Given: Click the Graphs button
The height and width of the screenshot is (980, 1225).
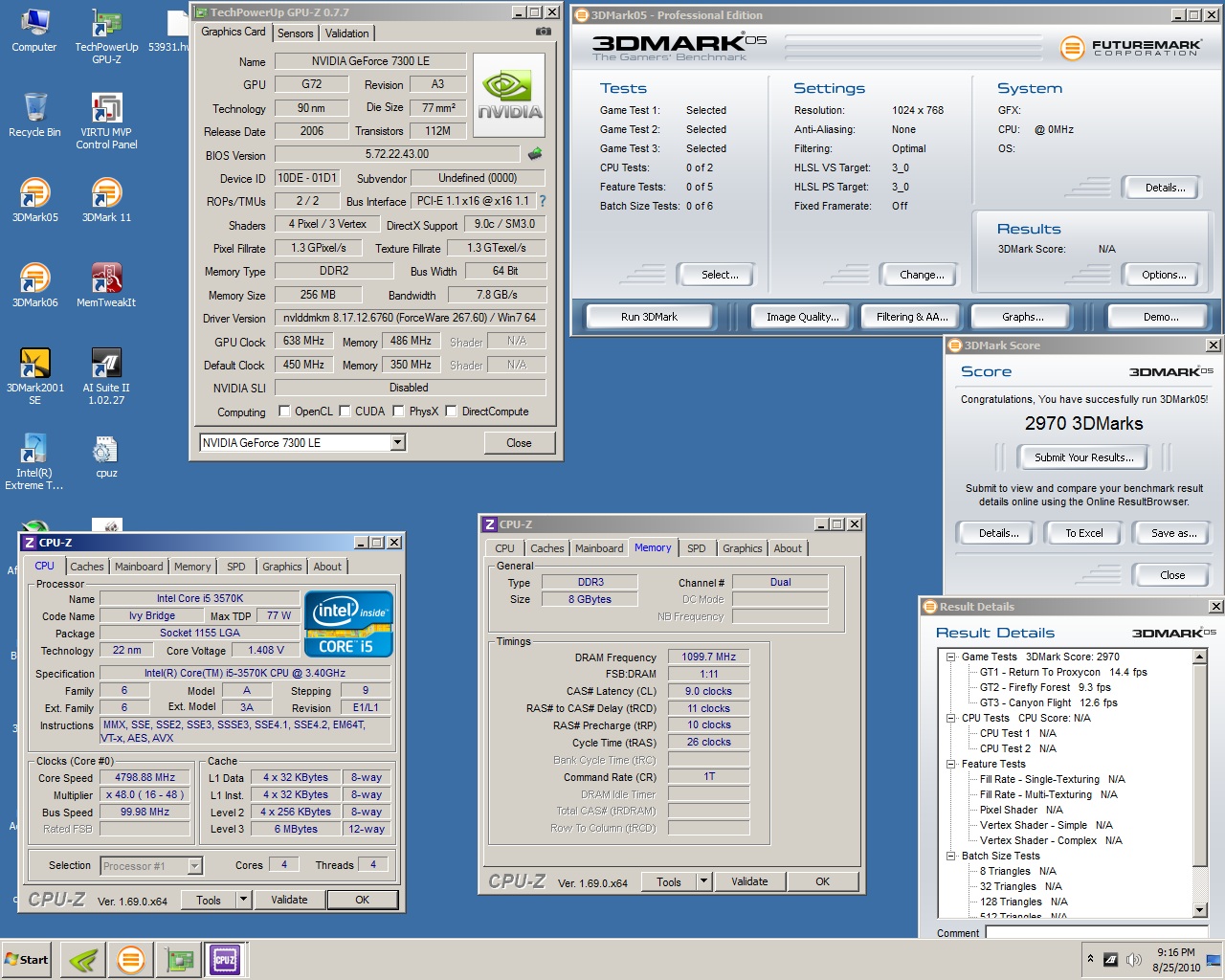Looking at the screenshot, I should 1023,317.
